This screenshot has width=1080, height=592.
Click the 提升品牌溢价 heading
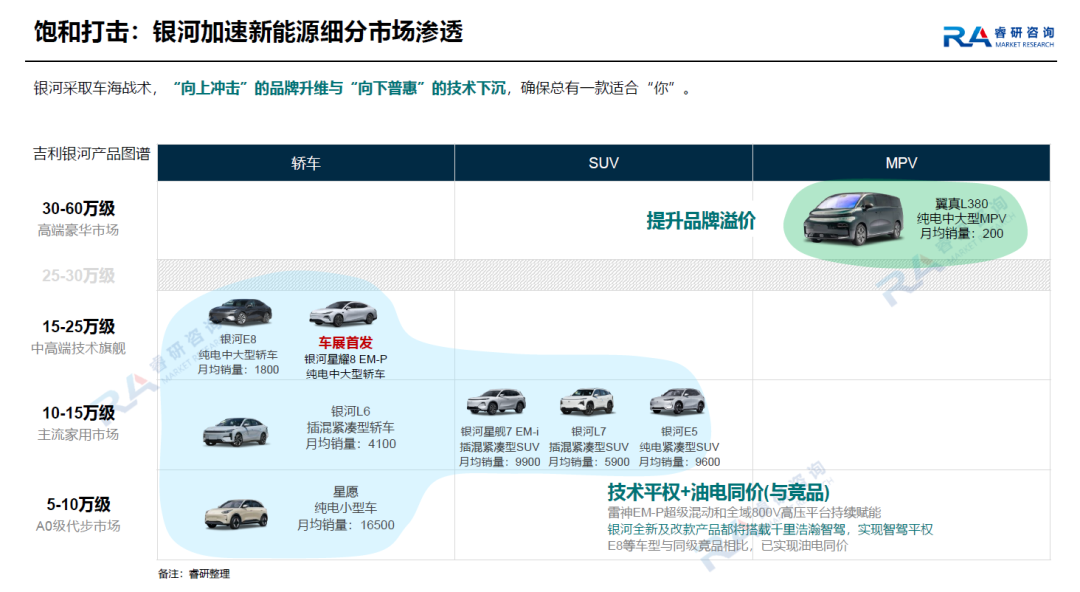tap(701, 221)
